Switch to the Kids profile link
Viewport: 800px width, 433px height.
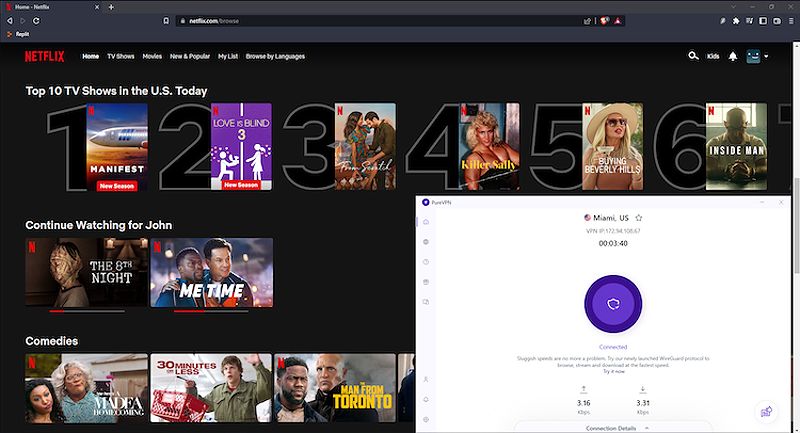pos(713,56)
